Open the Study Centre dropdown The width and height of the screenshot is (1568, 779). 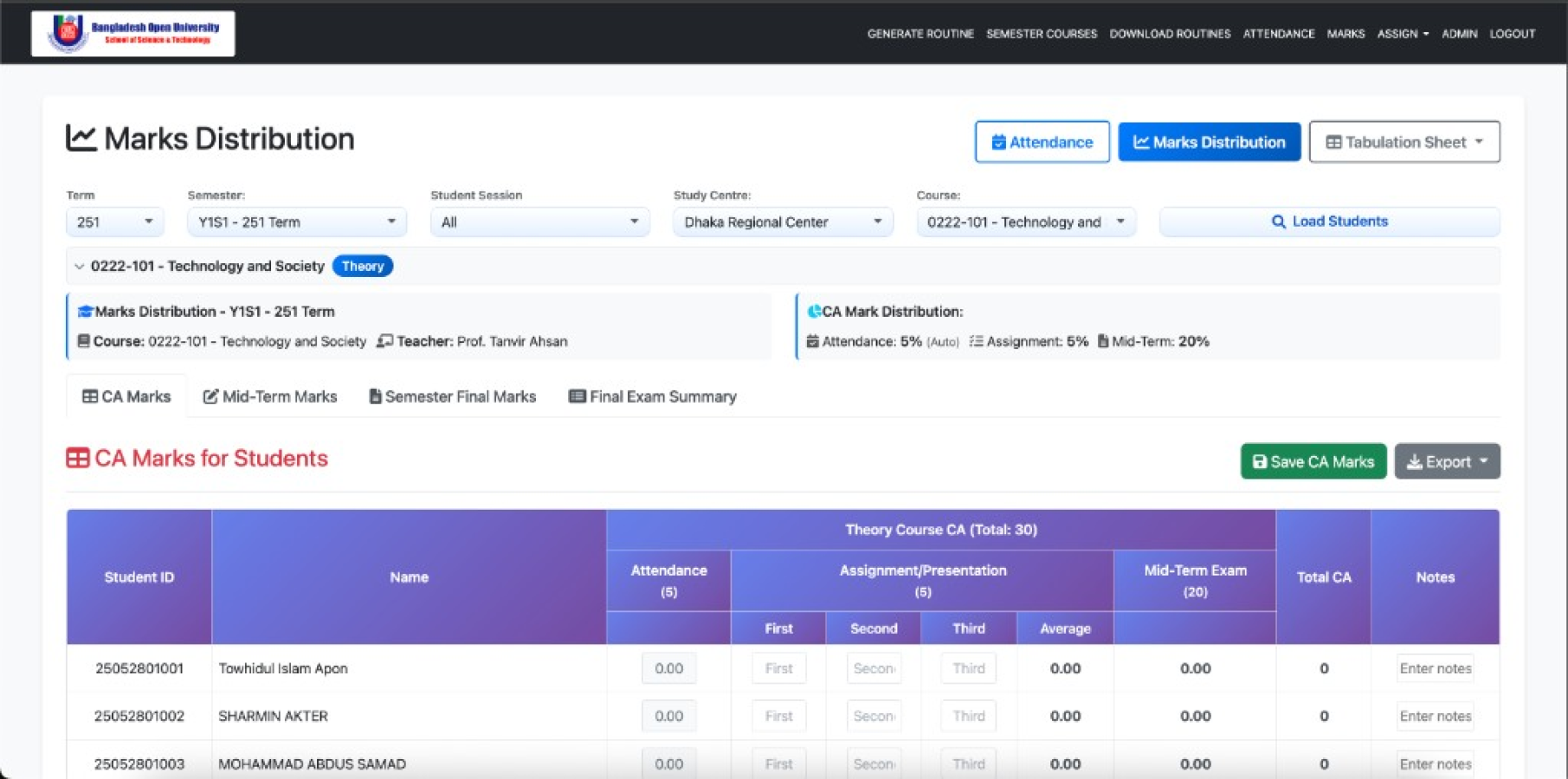point(783,222)
